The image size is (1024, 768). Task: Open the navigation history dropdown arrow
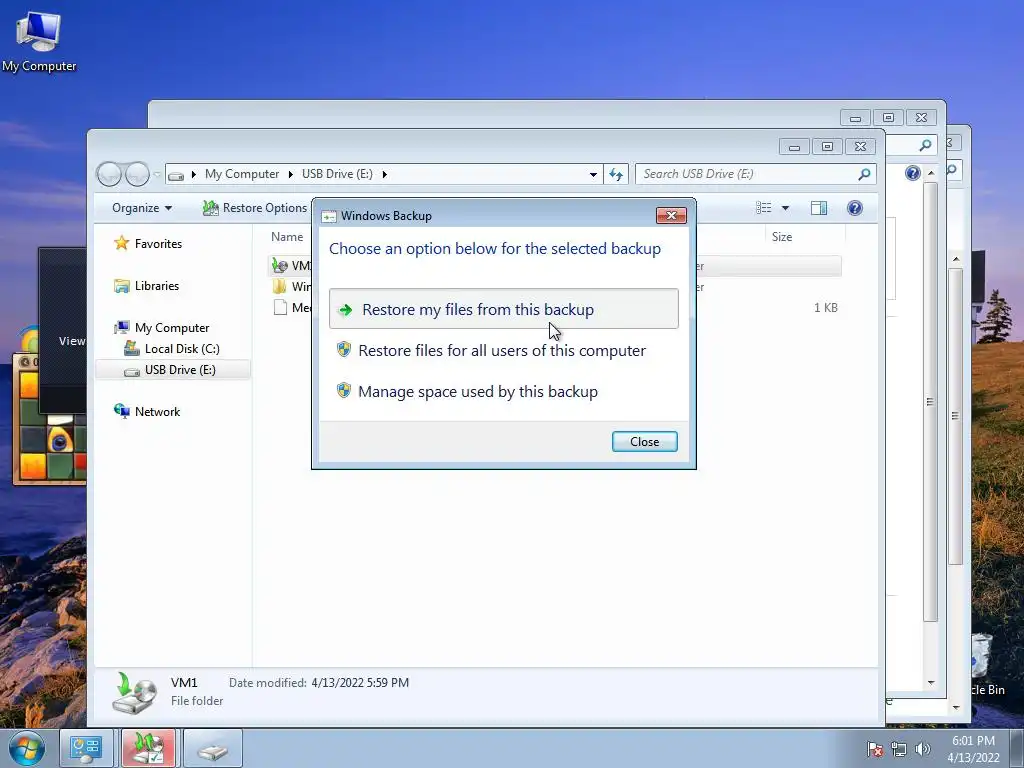point(157,174)
